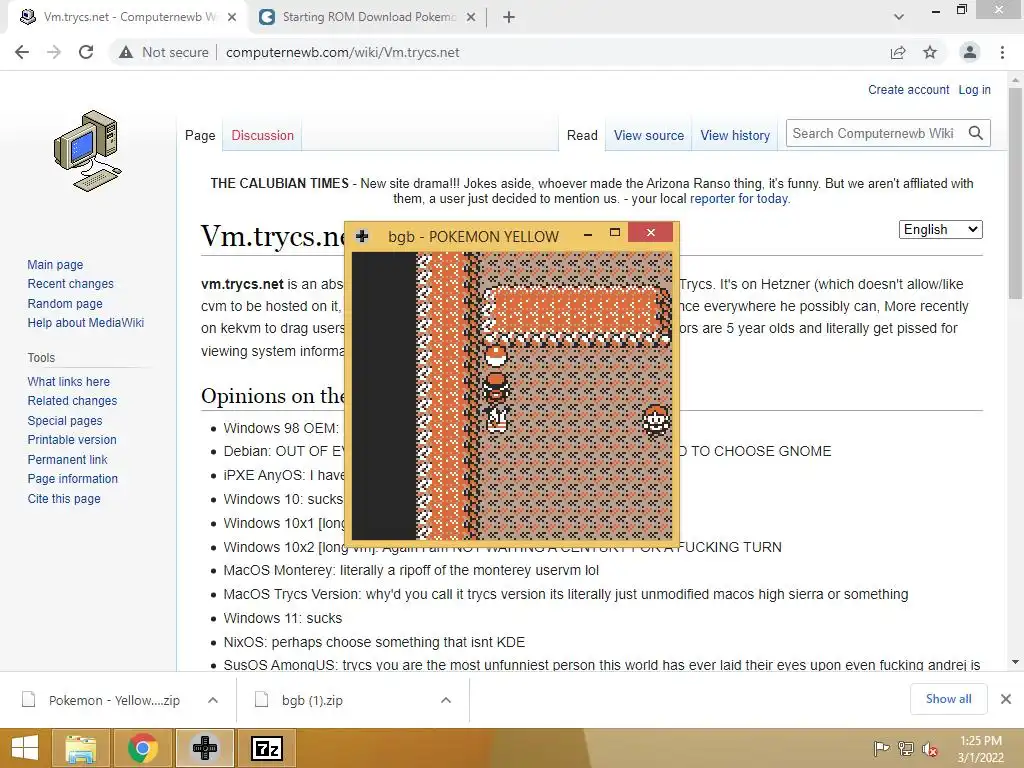
Task: Click the Log in link
Action: (974, 89)
